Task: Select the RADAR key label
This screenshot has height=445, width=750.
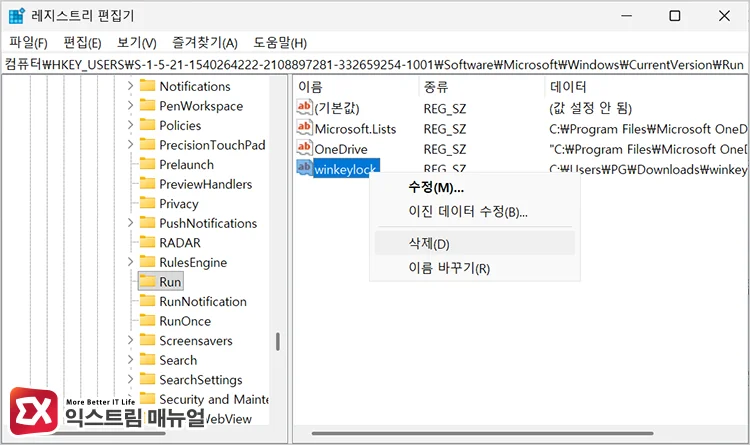Action: point(180,243)
